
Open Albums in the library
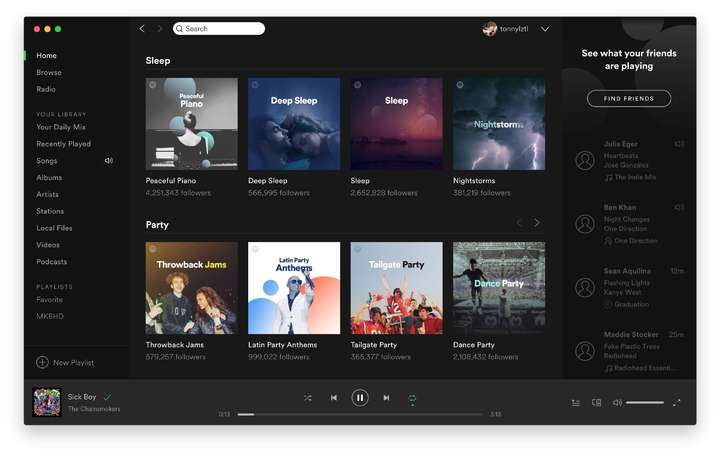[49, 178]
